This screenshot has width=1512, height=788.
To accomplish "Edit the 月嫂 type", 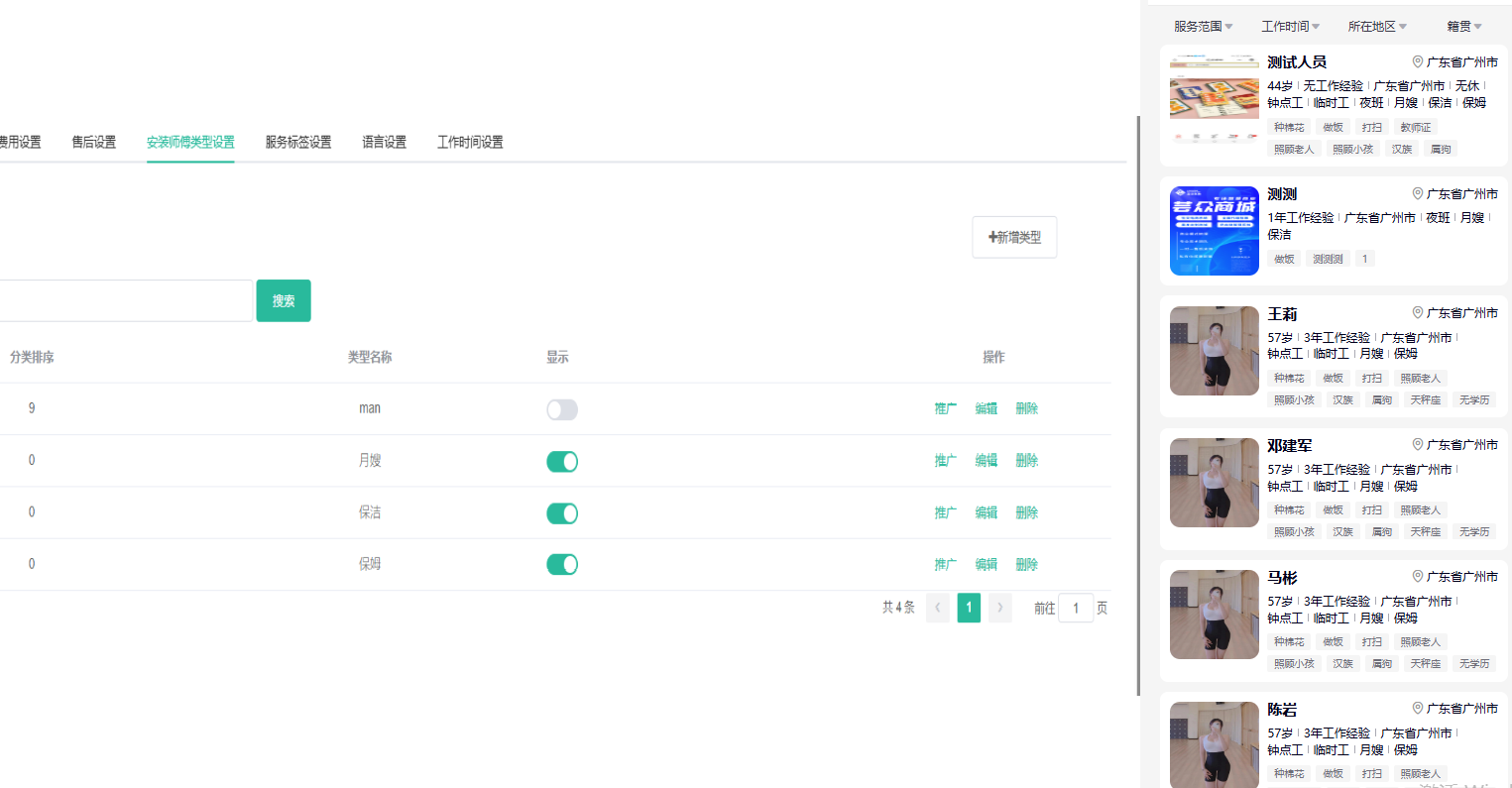I will (x=987, y=460).
